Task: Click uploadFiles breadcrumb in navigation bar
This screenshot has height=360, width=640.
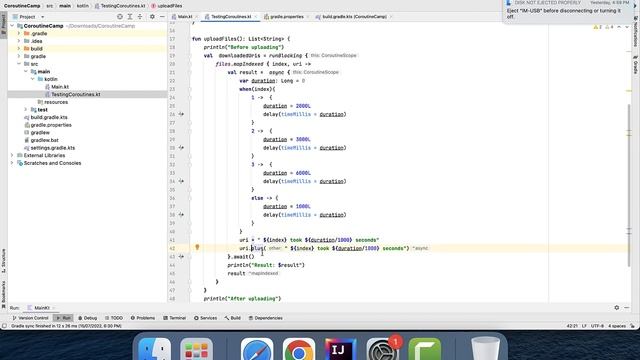Action: 167,6
